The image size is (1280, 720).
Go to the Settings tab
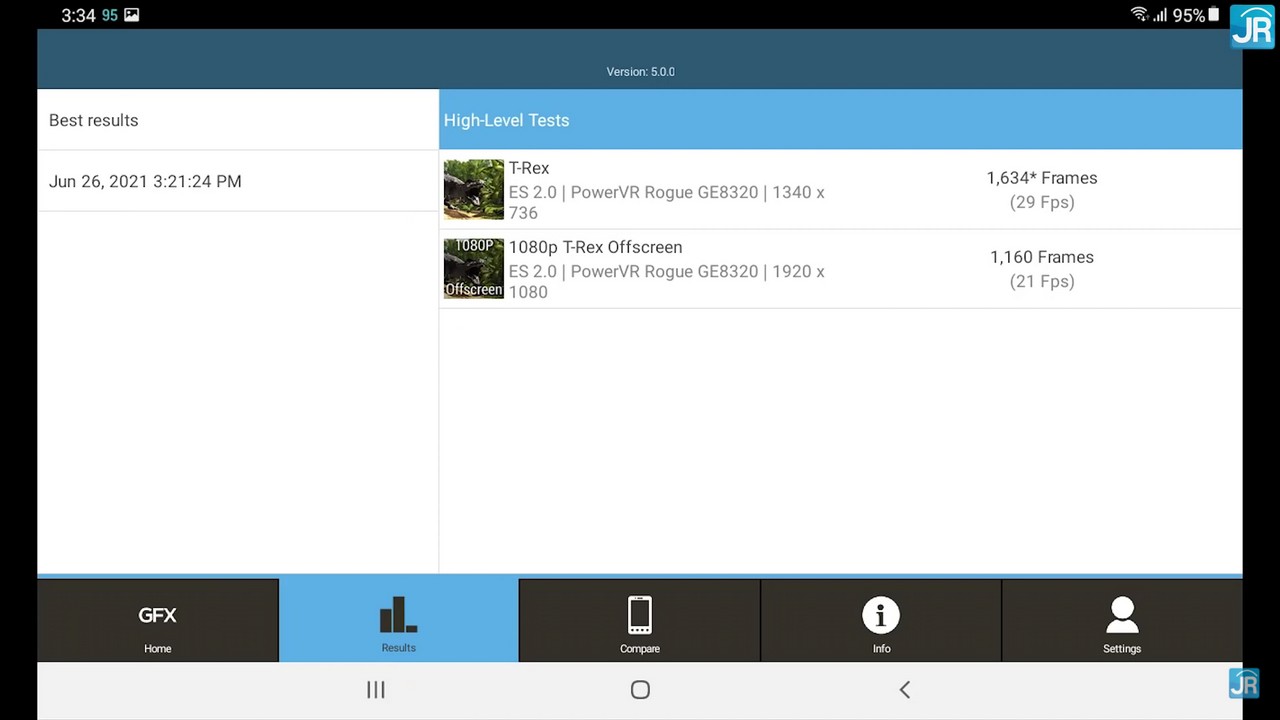click(1122, 620)
